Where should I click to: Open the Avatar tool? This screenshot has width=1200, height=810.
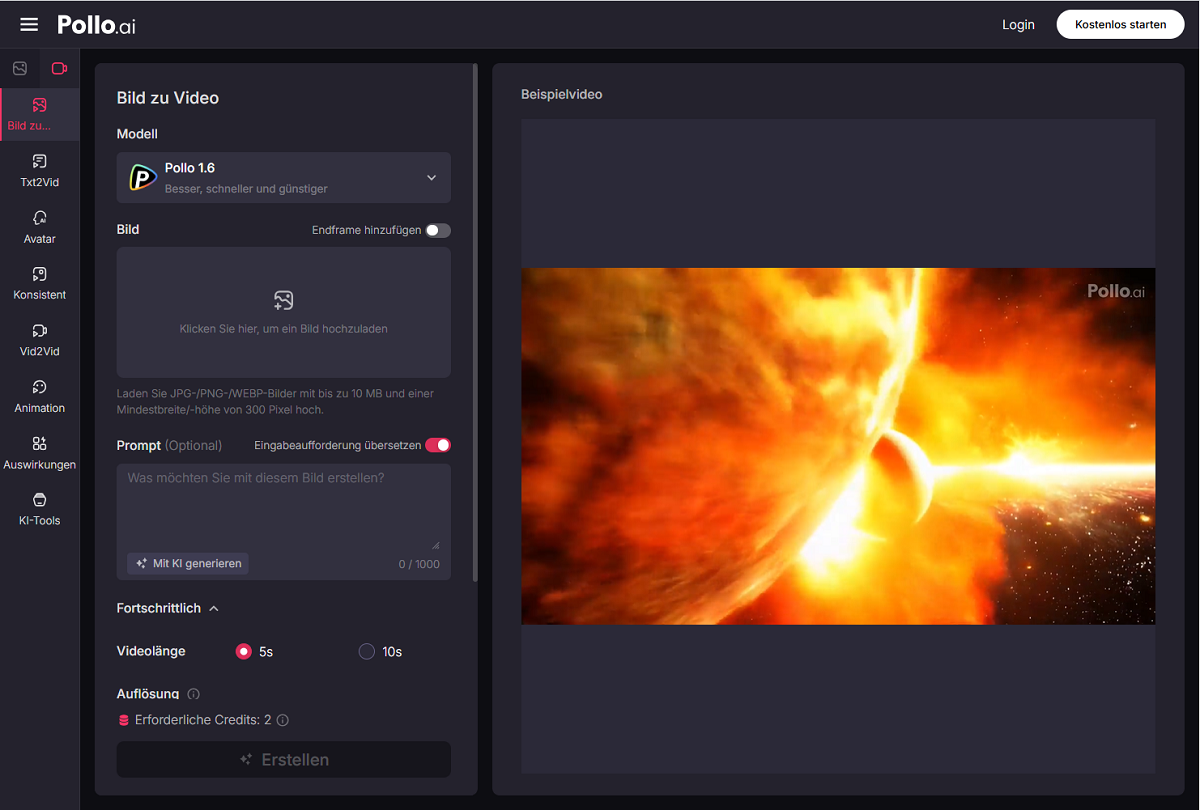pos(40,226)
